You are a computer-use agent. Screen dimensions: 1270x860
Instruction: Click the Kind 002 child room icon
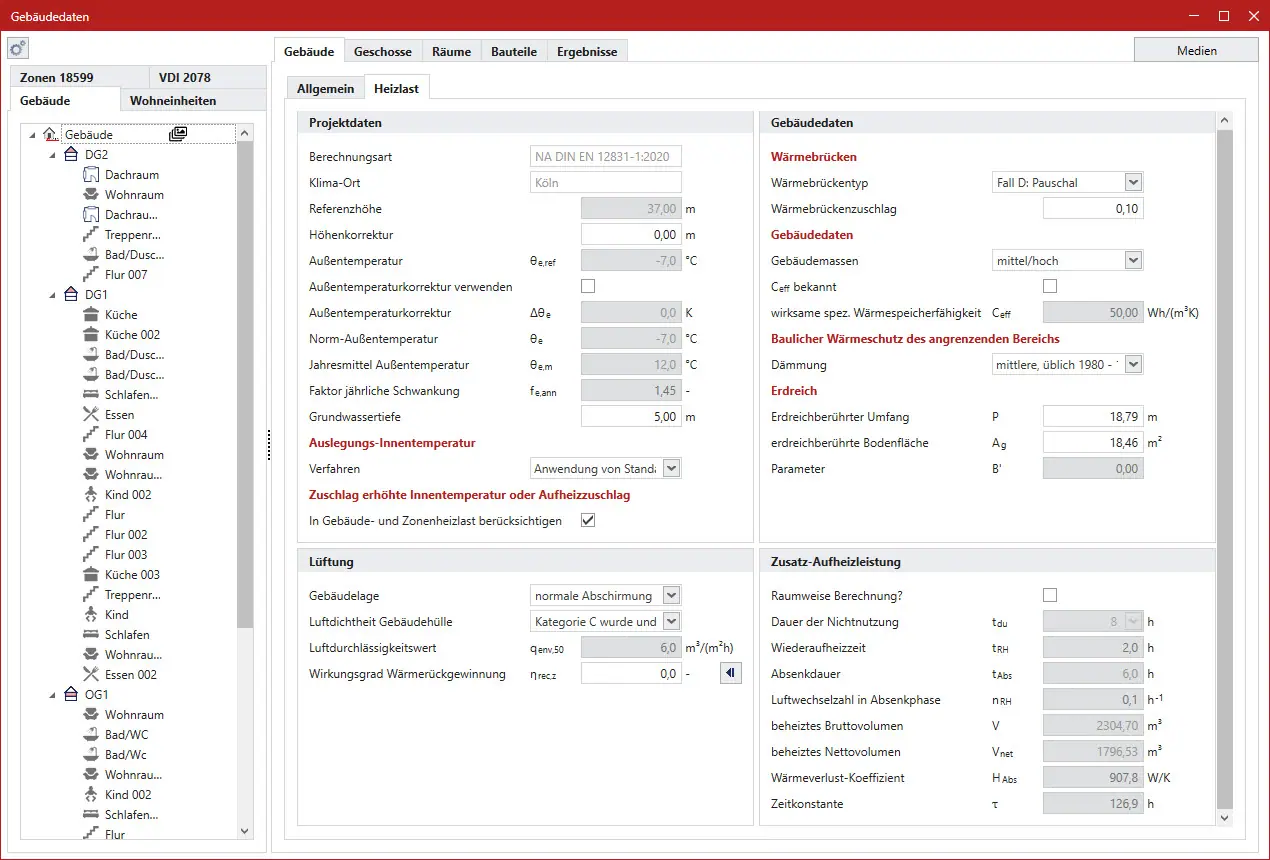pyautogui.click(x=90, y=495)
